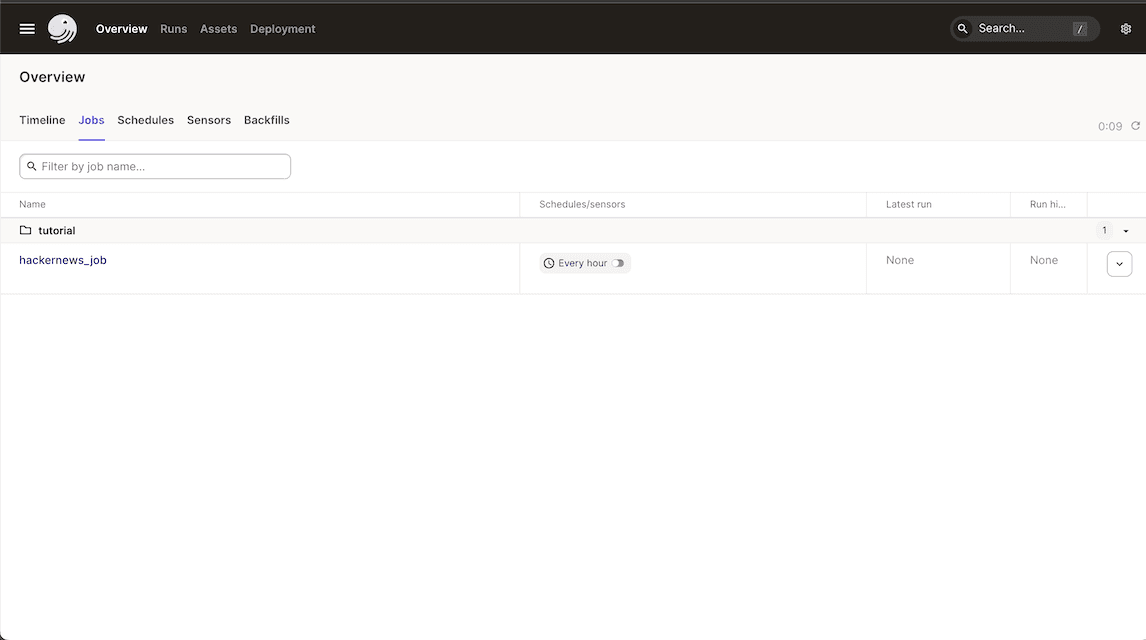Expand the caret next to the tutorial count badge
1146x640 pixels.
[x=1126, y=230]
